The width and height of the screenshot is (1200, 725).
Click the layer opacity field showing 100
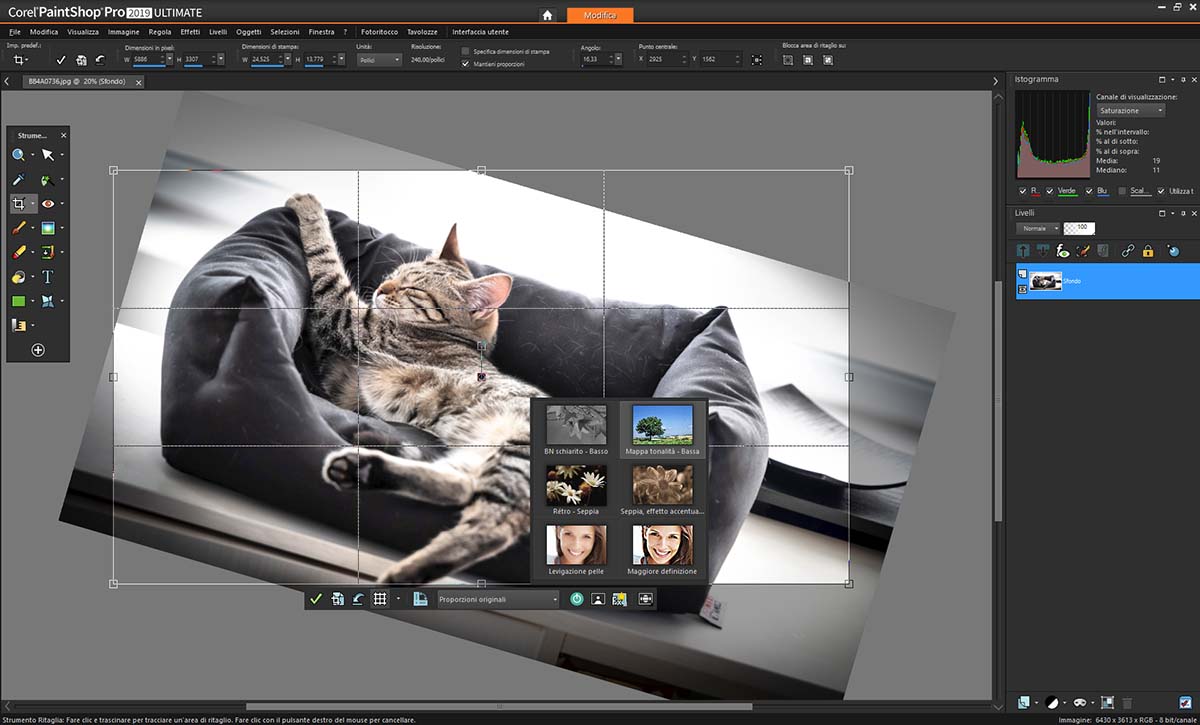click(x=1079, y=228)
